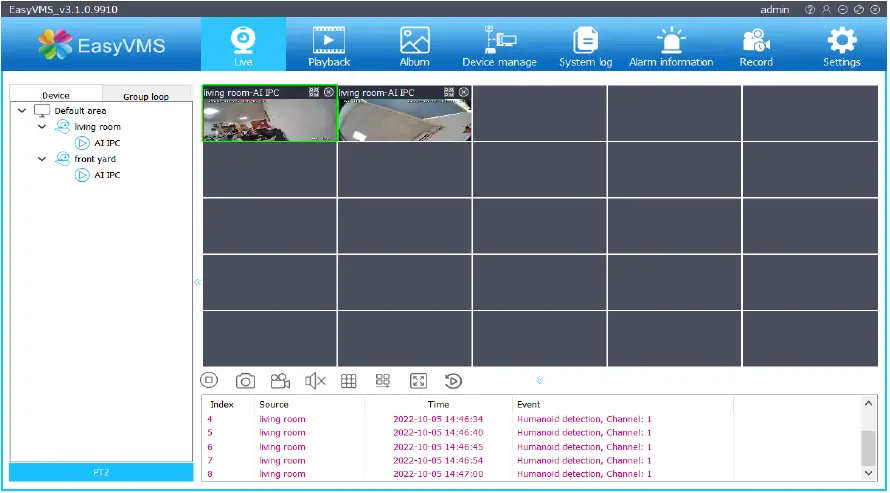Collapse the alarm event list panel
Viewport: 890px width, 493px height.
(539, 381)
